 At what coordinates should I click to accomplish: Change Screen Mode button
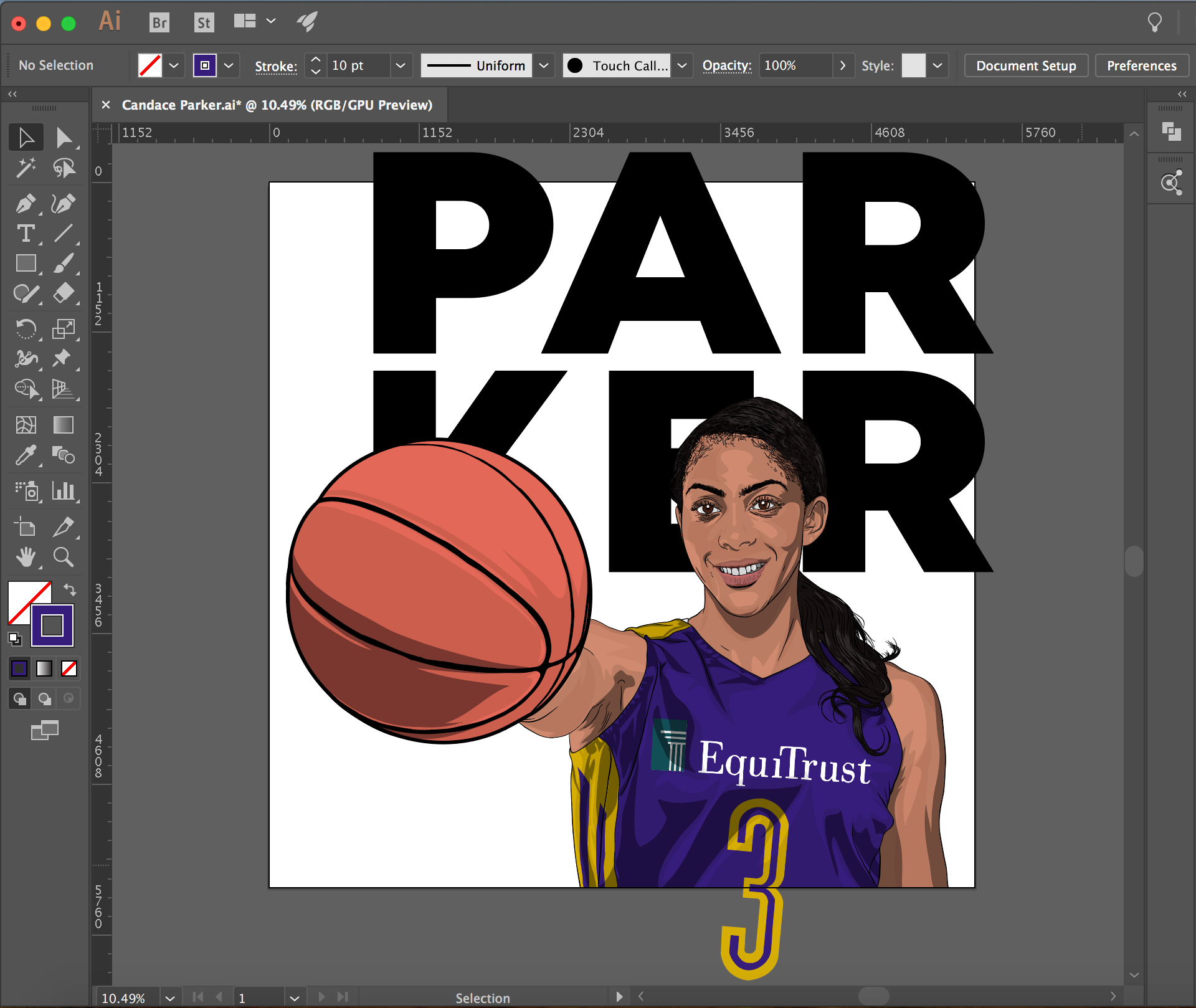(45, 730)
